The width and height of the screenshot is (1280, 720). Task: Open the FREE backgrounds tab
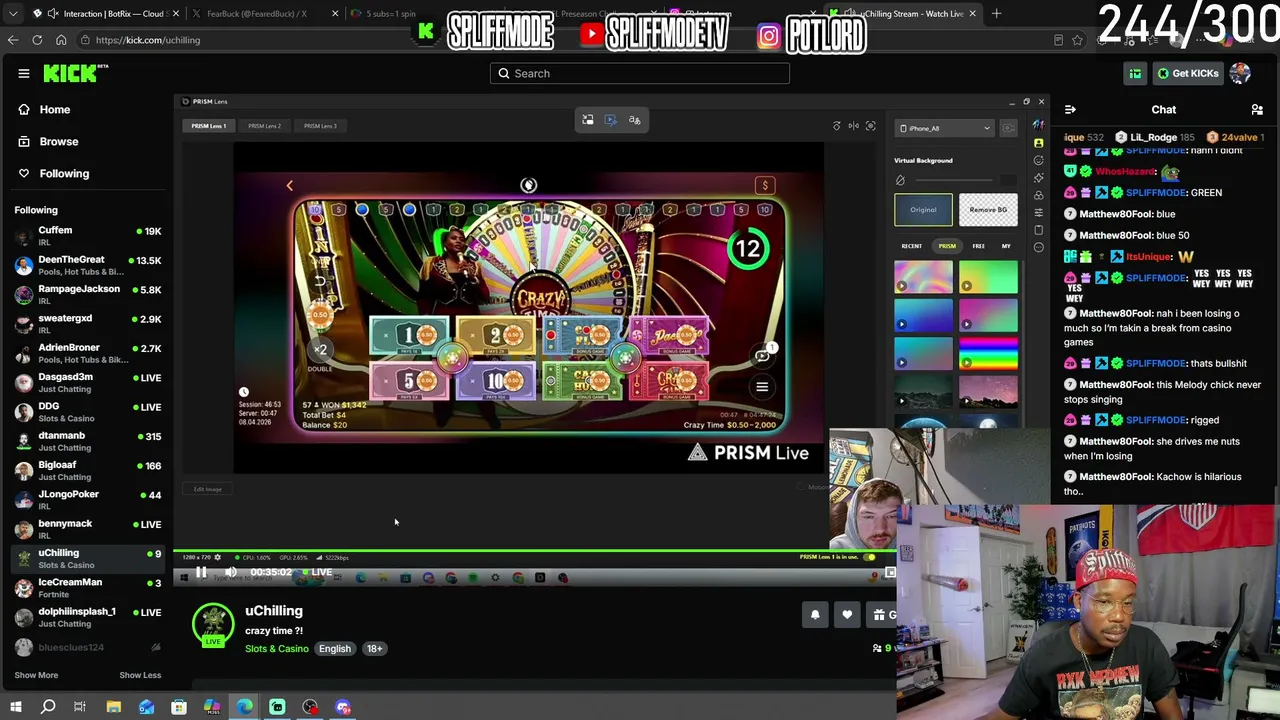(979, 246)
